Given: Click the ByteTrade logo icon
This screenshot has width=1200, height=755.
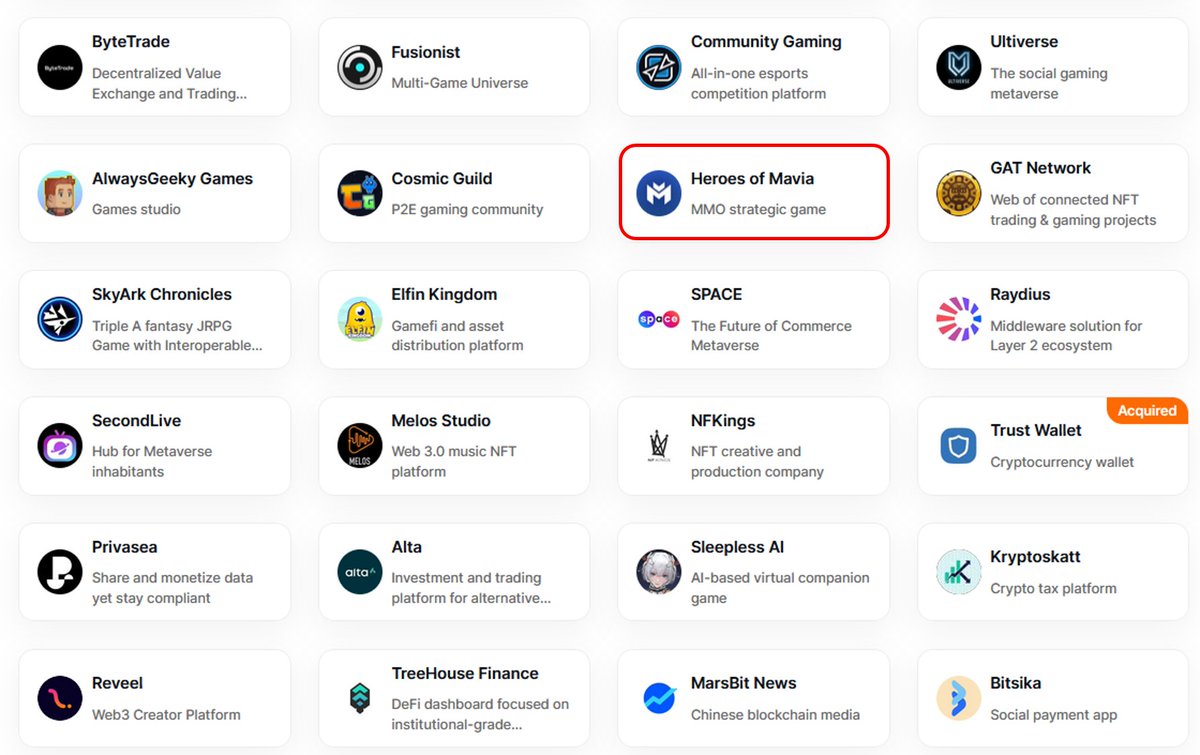Looking at the screenshot, I should tap(60, 68).
